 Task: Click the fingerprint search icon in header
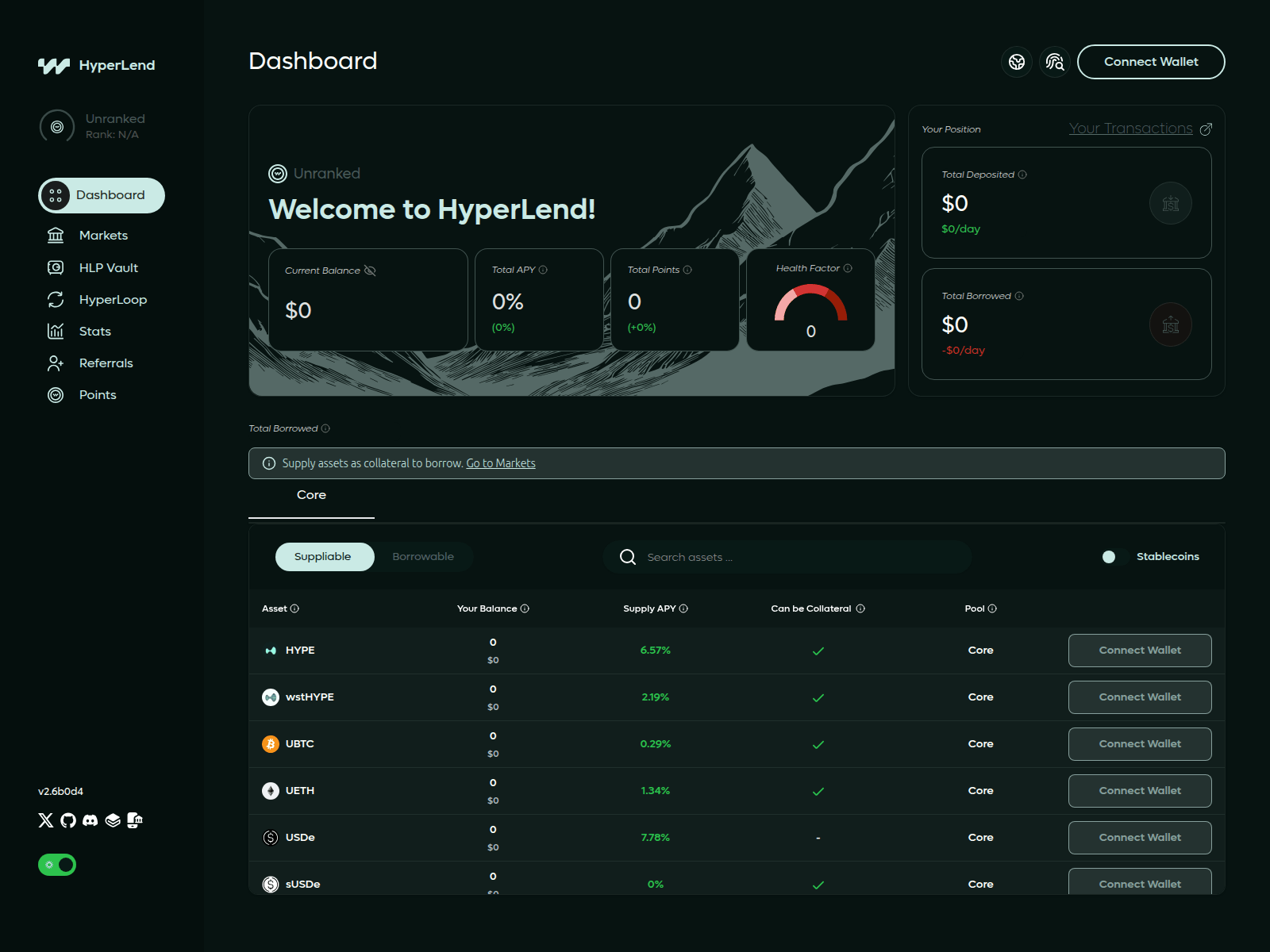1055,62
